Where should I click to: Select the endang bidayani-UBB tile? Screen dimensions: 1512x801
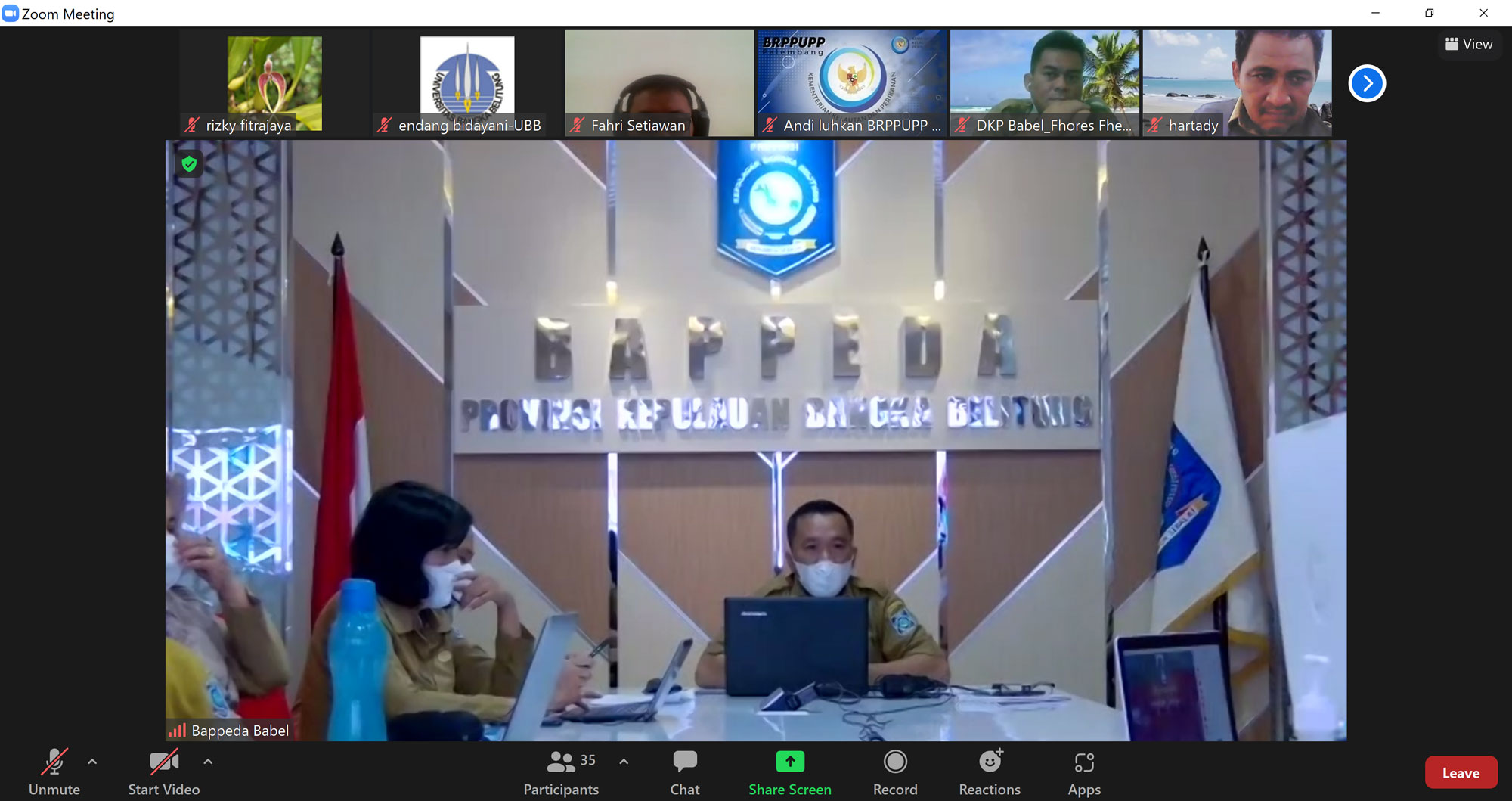pos(467,83)
